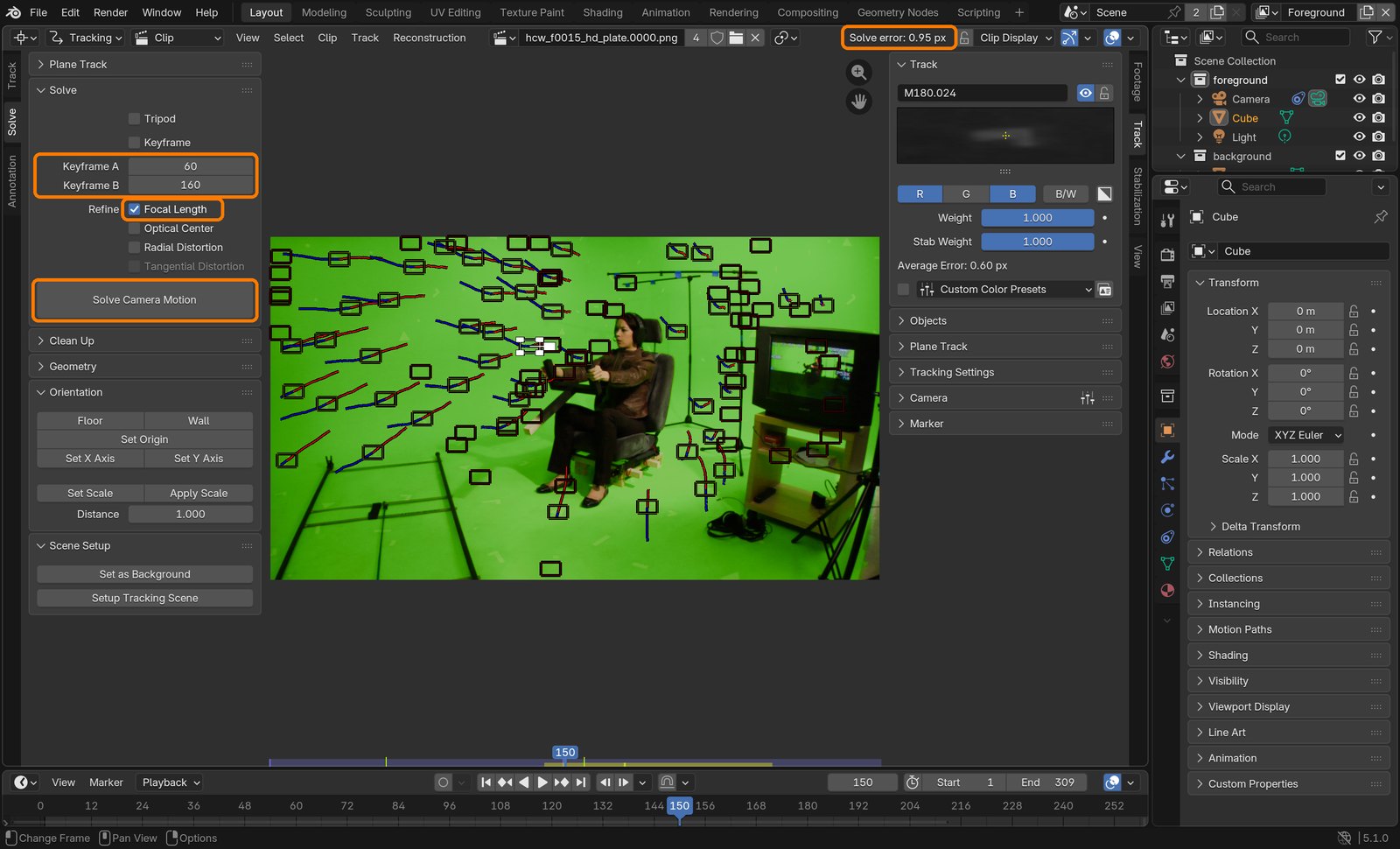
Task: Toggle foreground collection exclude checkbox
Action: (x=1340, y=80)
